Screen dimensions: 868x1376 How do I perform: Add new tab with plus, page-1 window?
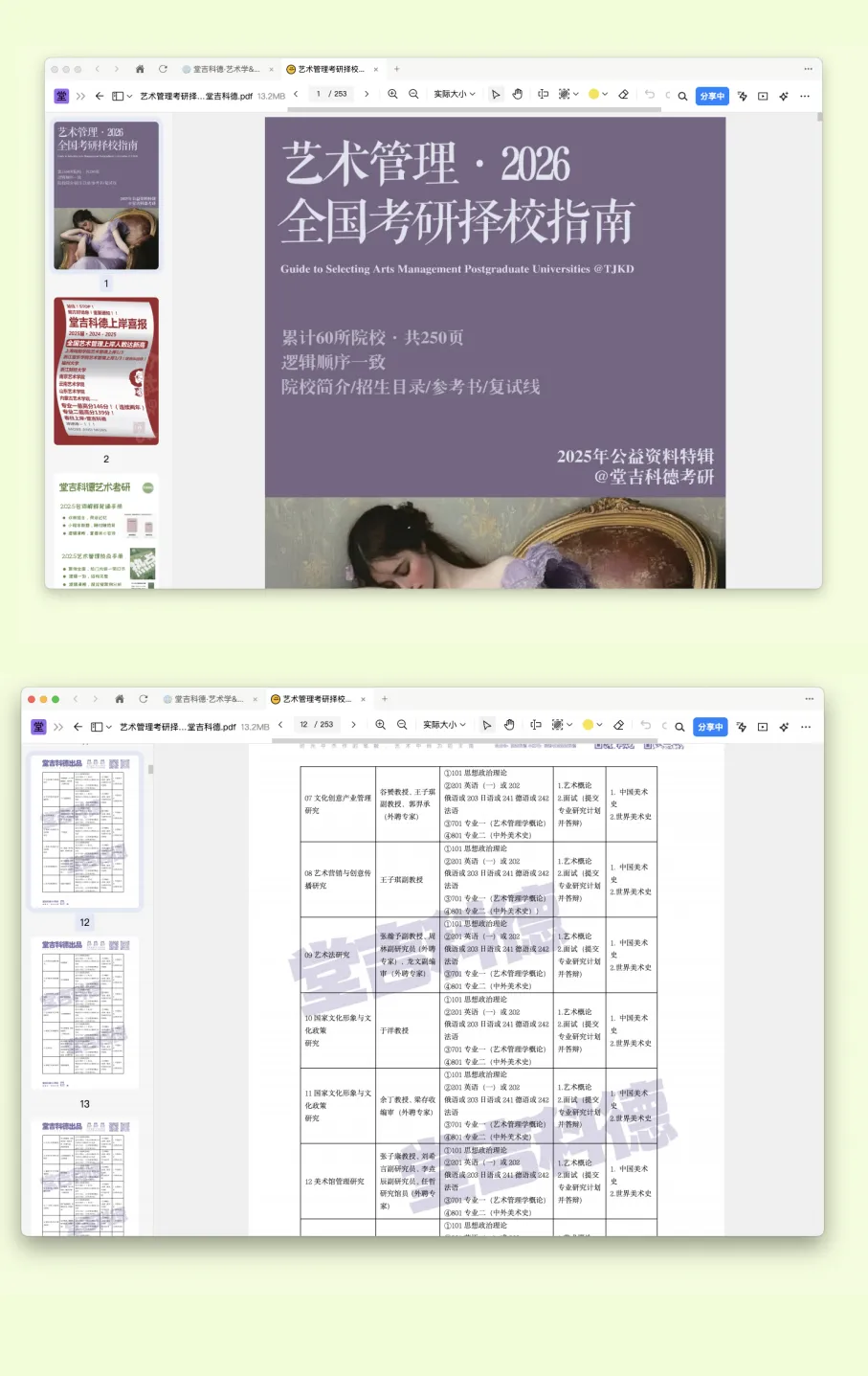pyautogui.click(x=397, y=69)
